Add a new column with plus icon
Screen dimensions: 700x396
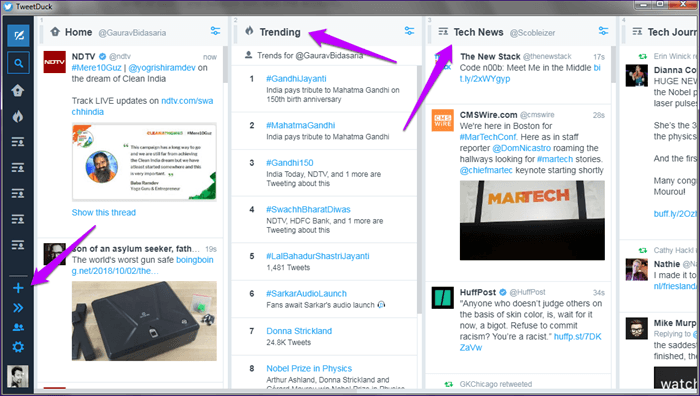[x=18, y=288]
